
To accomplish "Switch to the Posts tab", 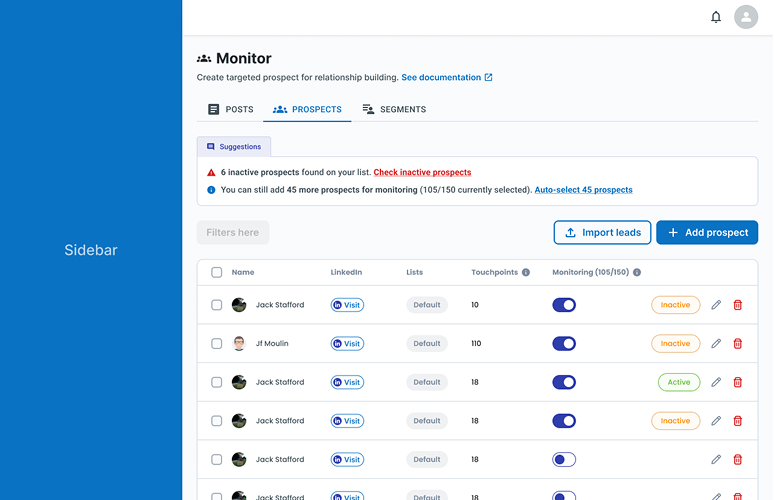I will point(230,109).
